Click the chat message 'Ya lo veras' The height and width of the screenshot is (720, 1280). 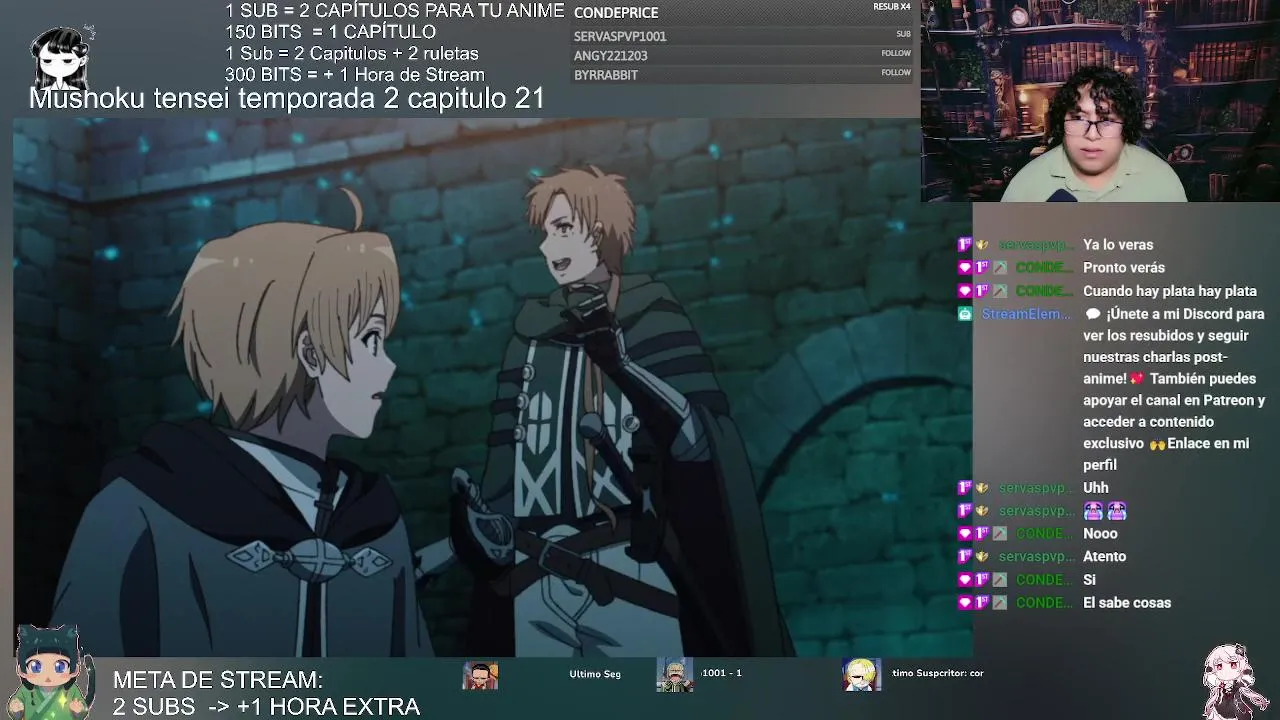click(x=1118, y=245)
